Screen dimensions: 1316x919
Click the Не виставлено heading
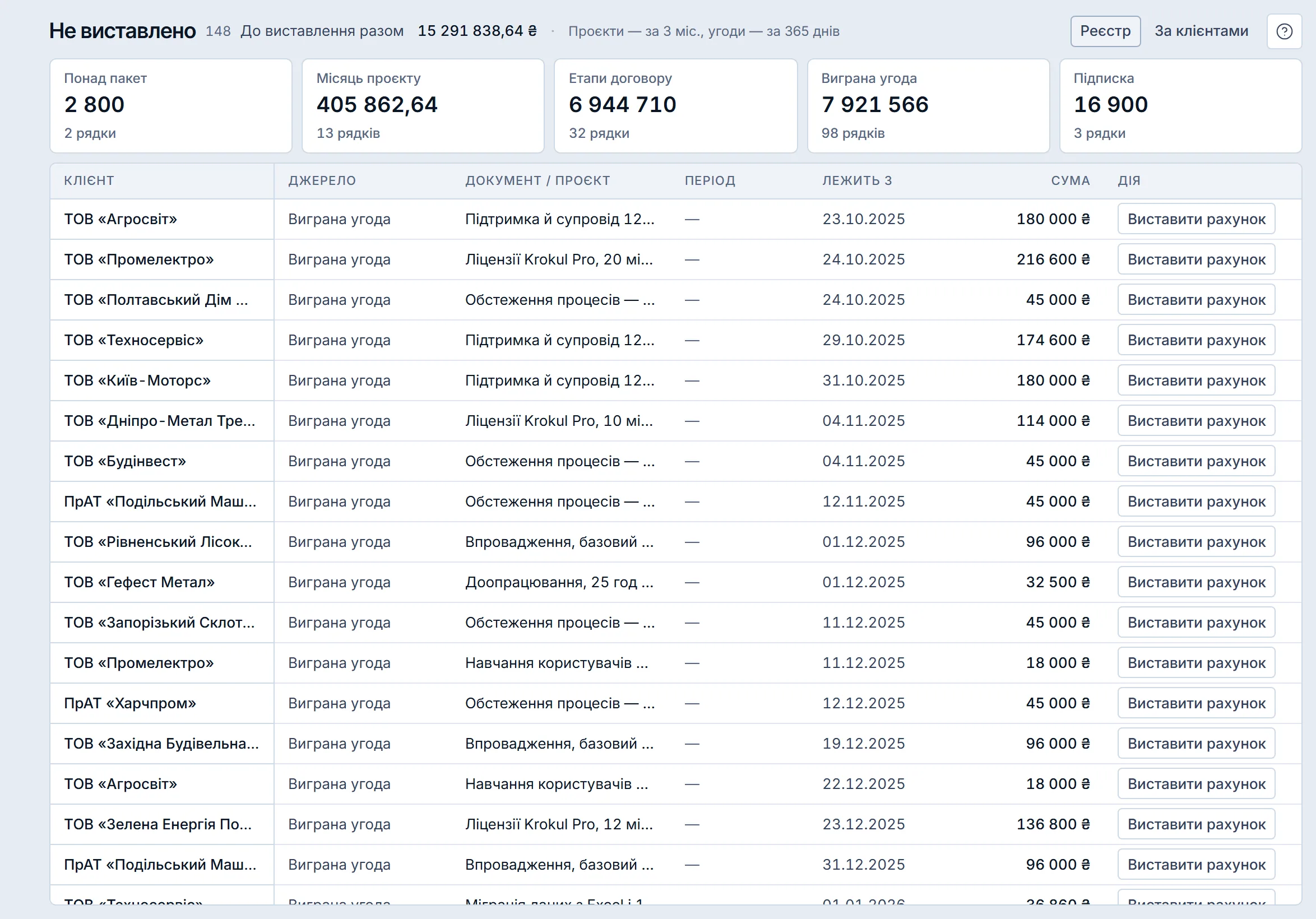click(122, 31)
